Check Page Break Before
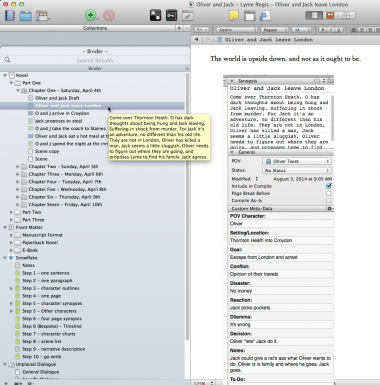The image size is (380, 385). pos(329,193)
